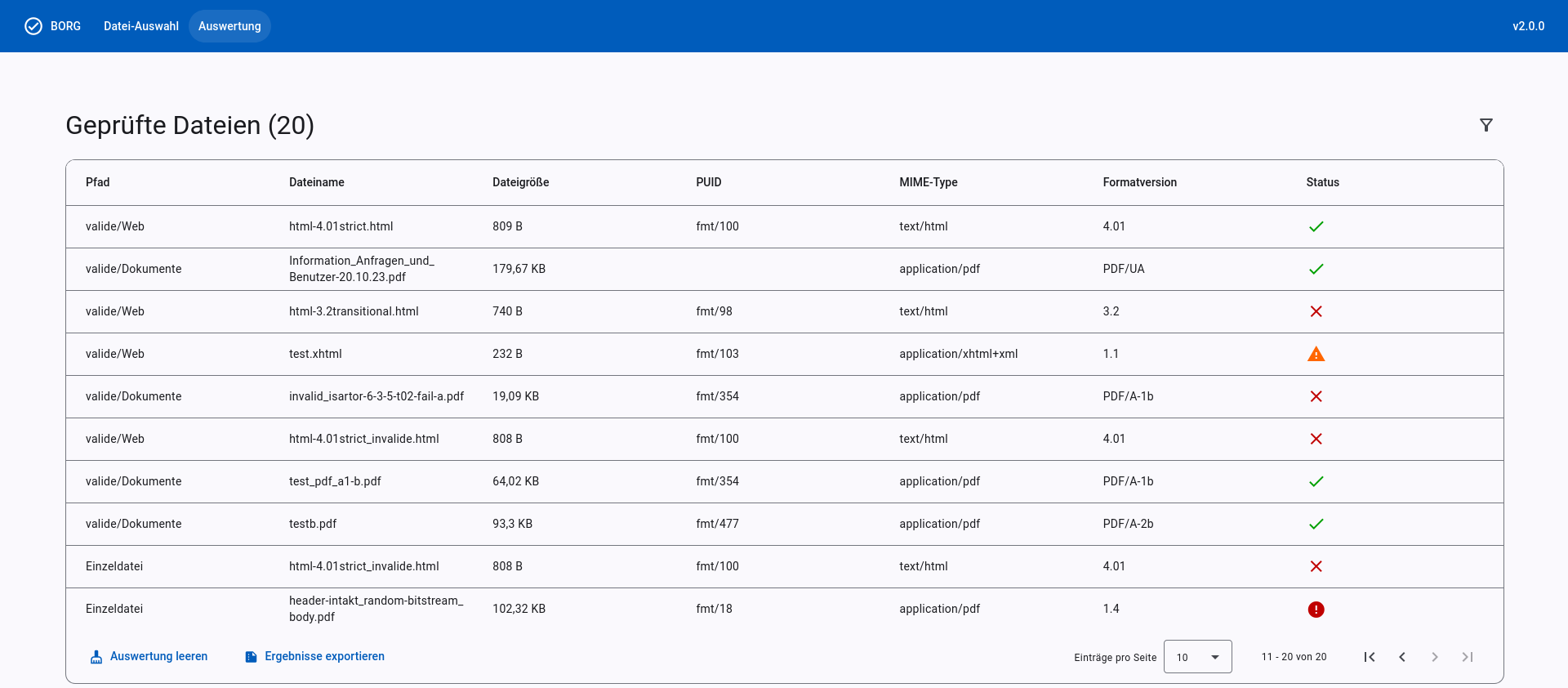
Task: Switch to the Datei-Auswahl tab
Action: 141,26
